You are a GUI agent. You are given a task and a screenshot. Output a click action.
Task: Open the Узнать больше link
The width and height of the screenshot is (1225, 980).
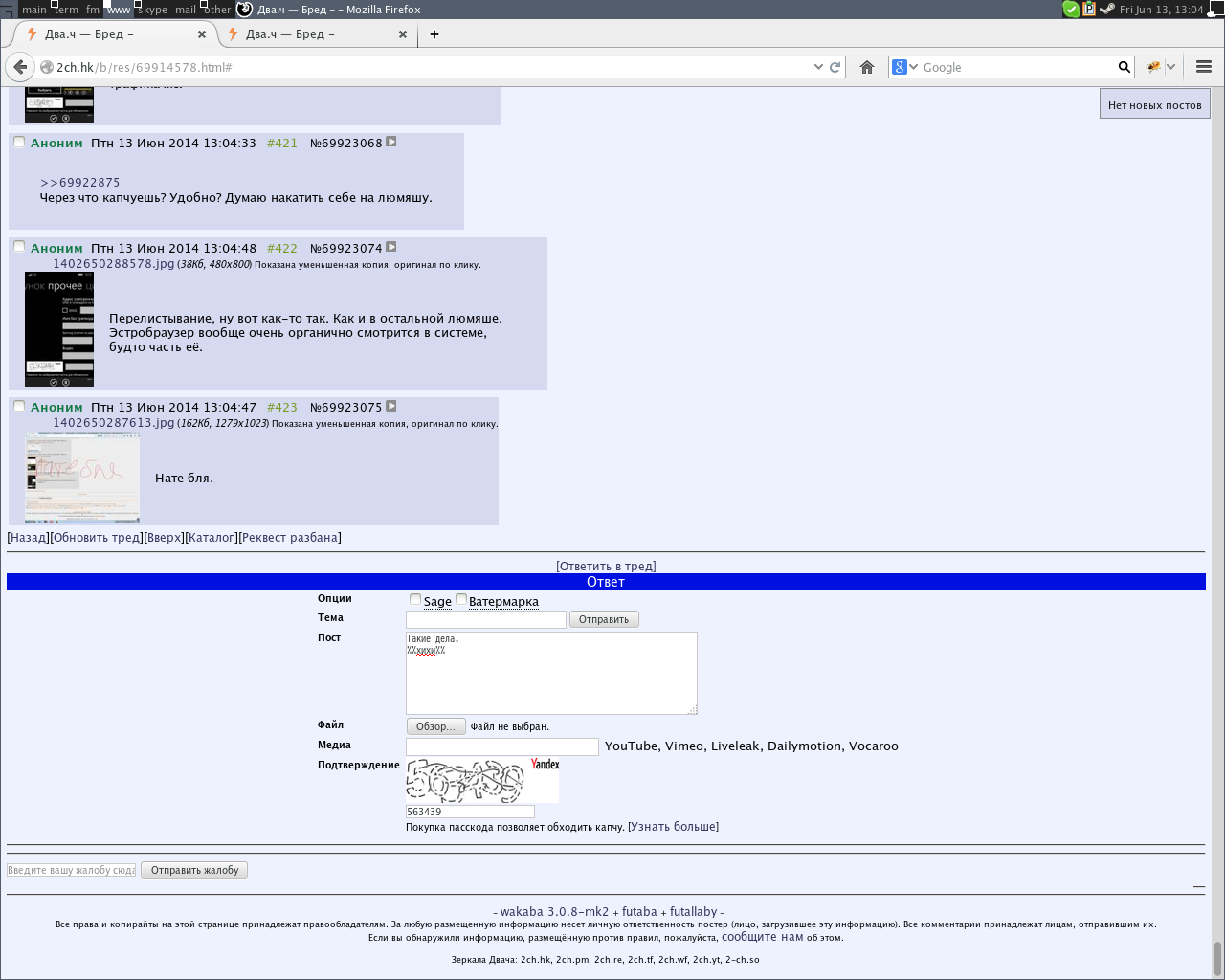pos(674,827)
